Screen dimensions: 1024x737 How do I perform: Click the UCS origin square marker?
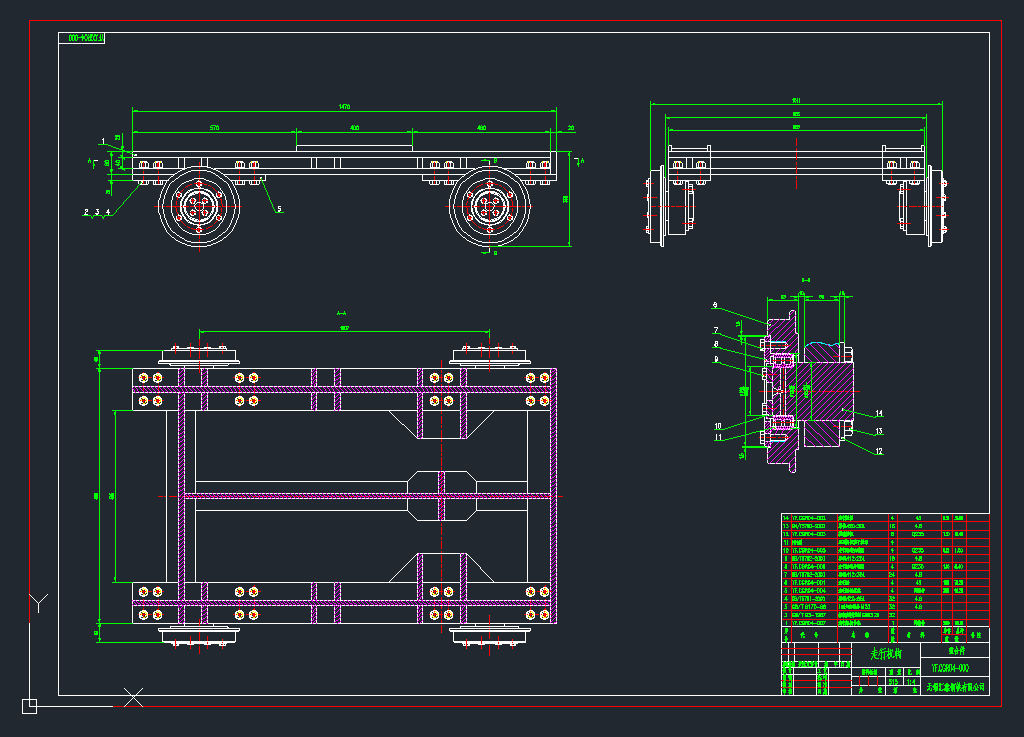(29, 706)
